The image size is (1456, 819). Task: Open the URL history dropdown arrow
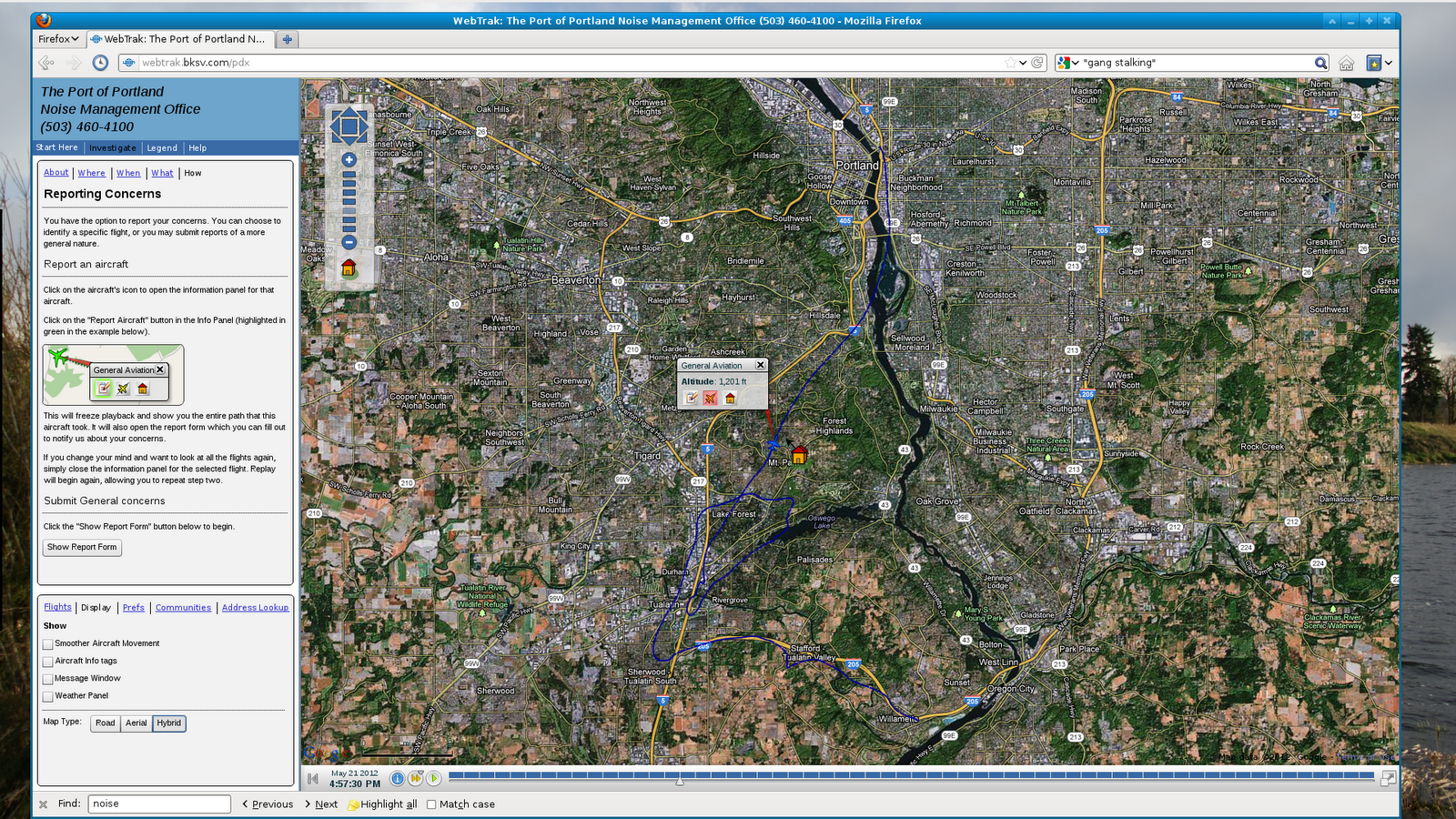[x=1023, y=63]
